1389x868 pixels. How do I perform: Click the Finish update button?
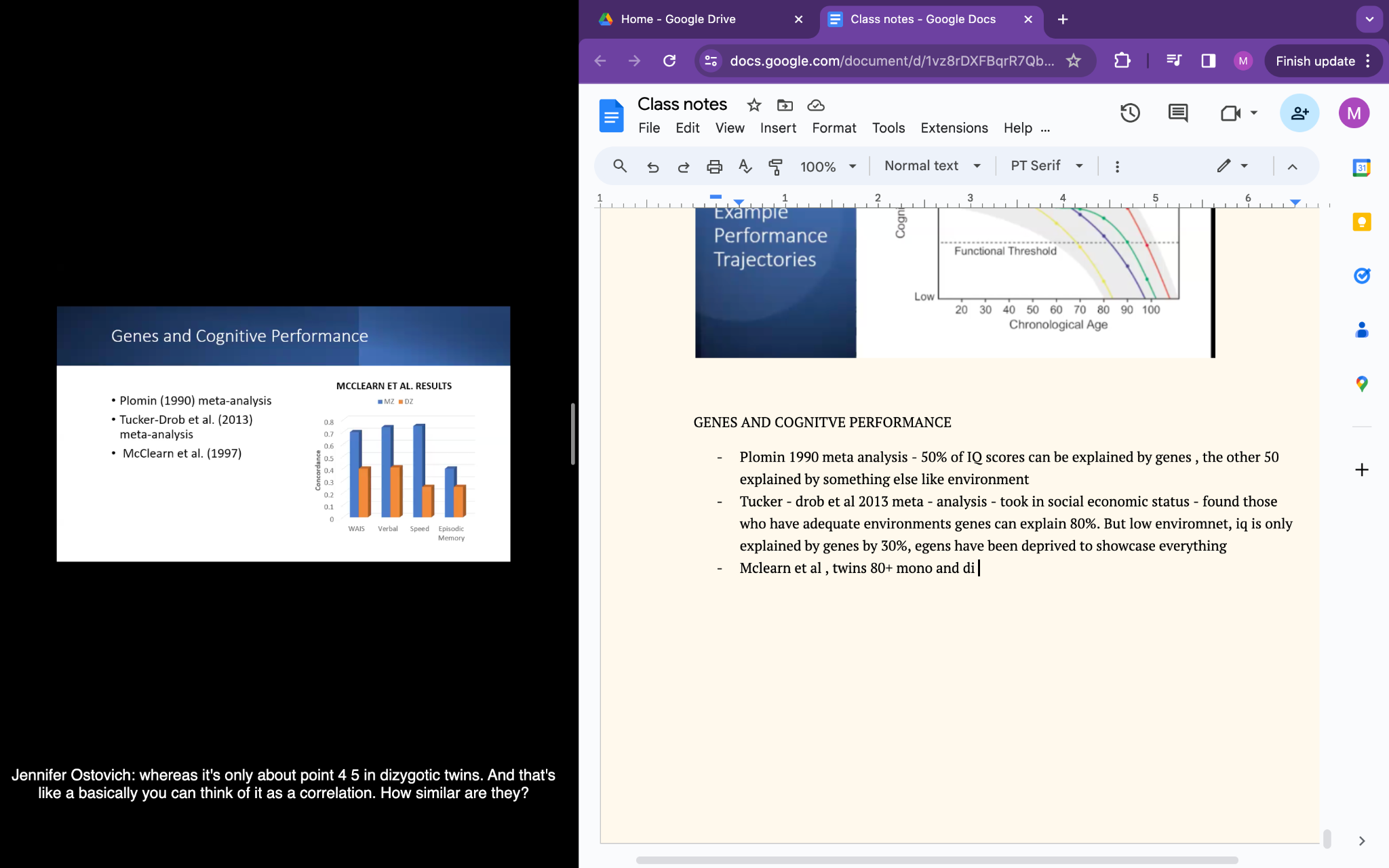[x=1314, y=61]
